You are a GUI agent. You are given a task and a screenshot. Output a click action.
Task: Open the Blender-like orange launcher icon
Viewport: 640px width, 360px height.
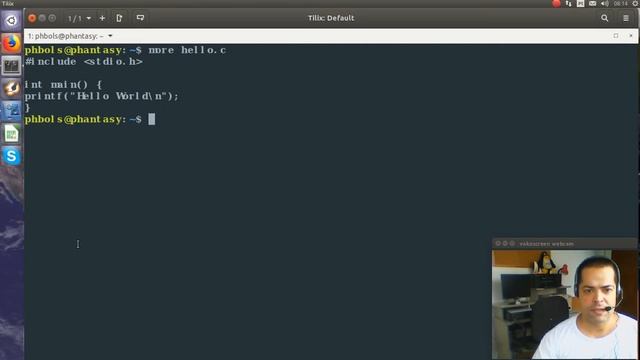pos(11,88)
